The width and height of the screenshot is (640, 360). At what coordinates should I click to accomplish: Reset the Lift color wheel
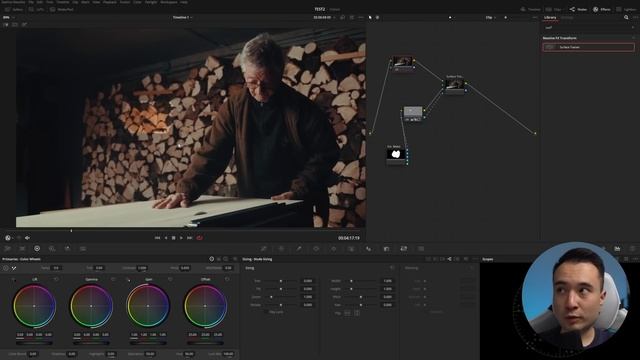click(x=56, y=279)
